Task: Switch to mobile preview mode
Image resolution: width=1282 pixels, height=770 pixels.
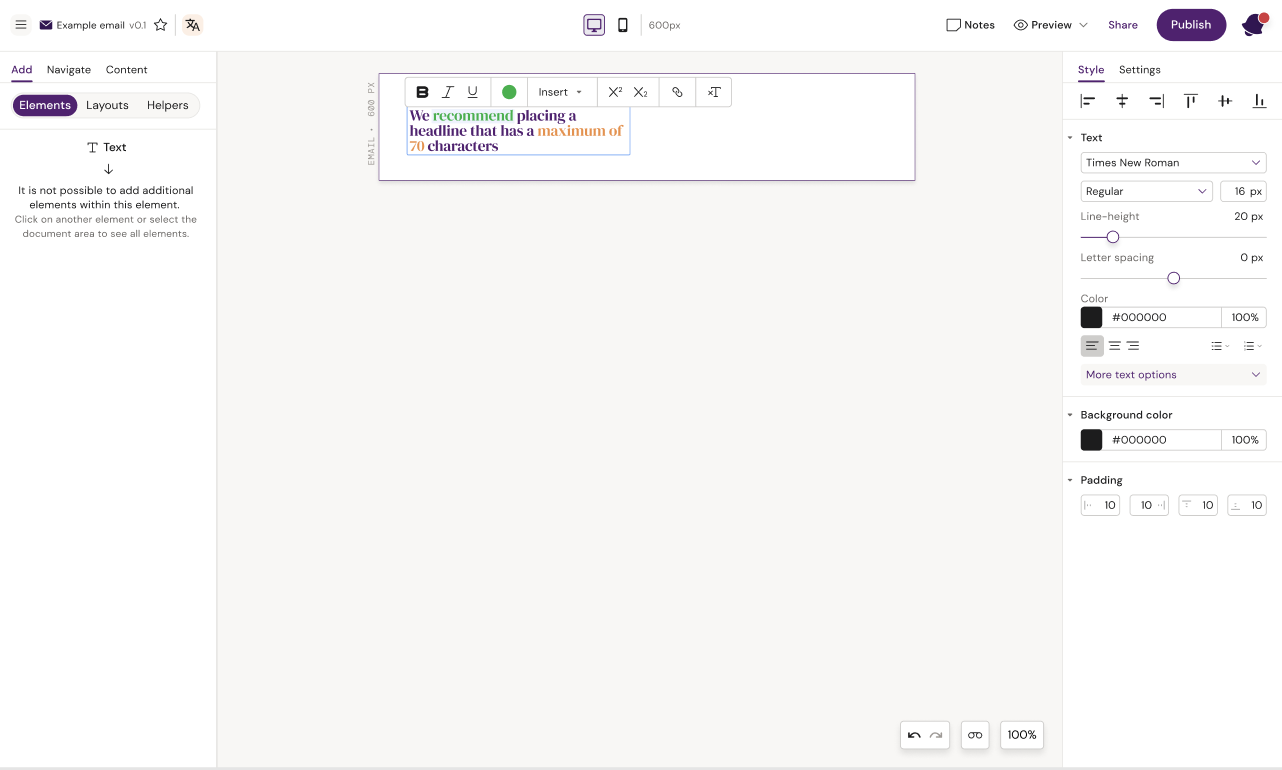Action: [x=622, y=24]
